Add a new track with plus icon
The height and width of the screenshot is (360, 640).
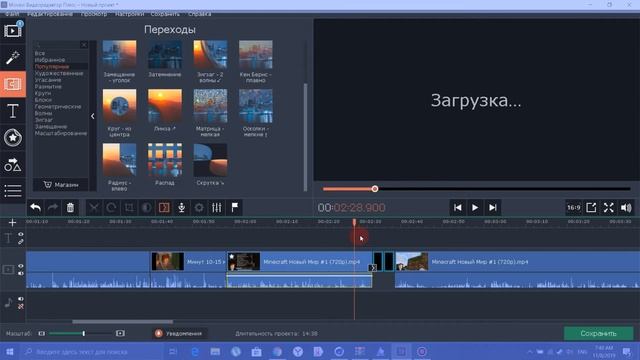coord(12,222)
